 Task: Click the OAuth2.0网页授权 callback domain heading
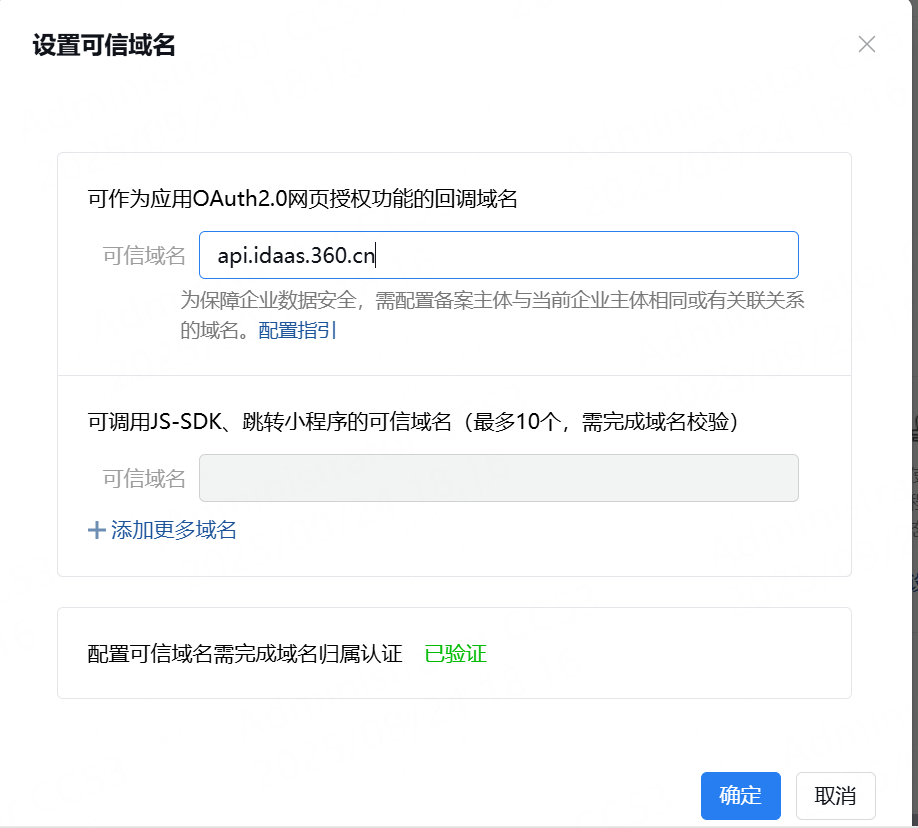coord(302,198)
